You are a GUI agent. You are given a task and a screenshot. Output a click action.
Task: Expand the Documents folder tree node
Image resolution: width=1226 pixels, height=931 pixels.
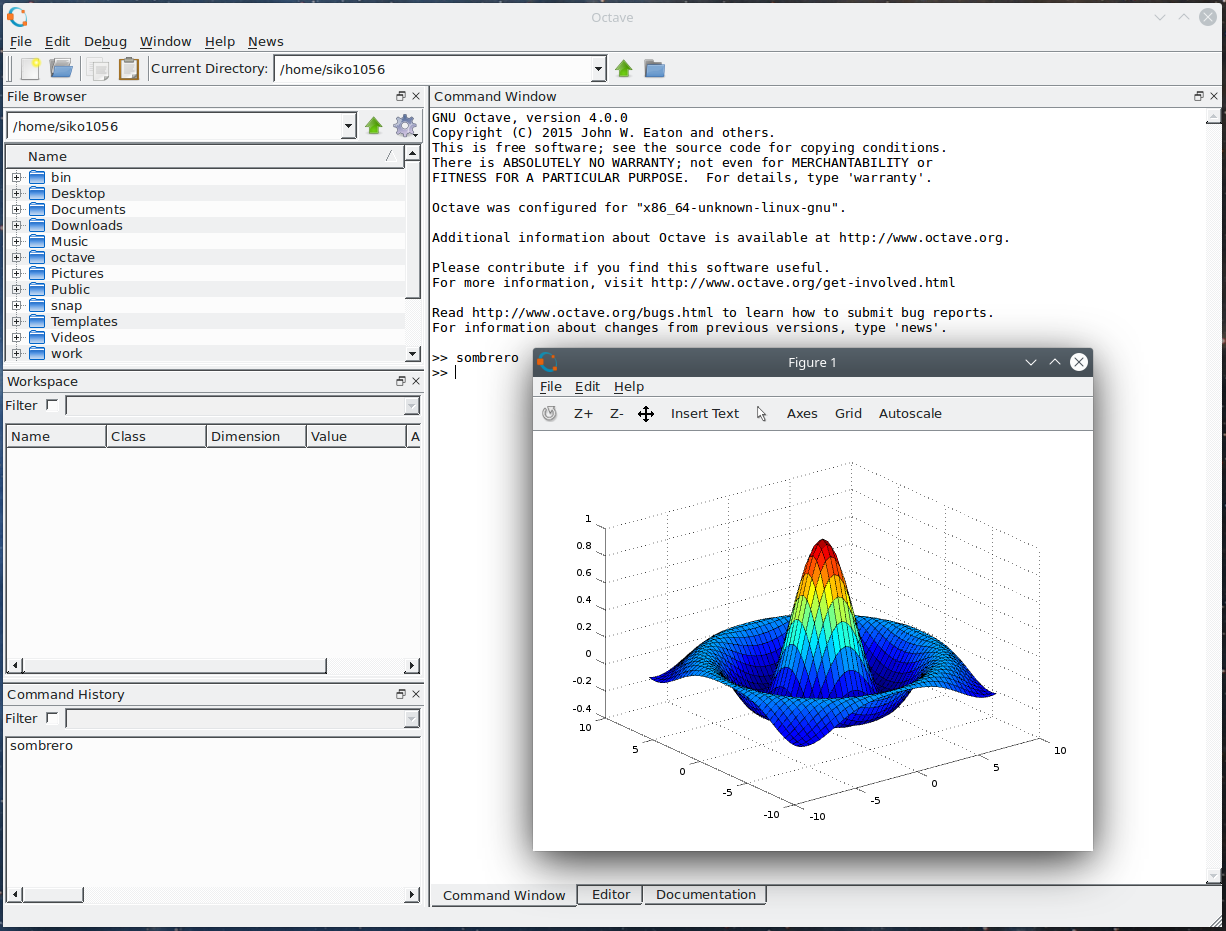pos(16,209)
